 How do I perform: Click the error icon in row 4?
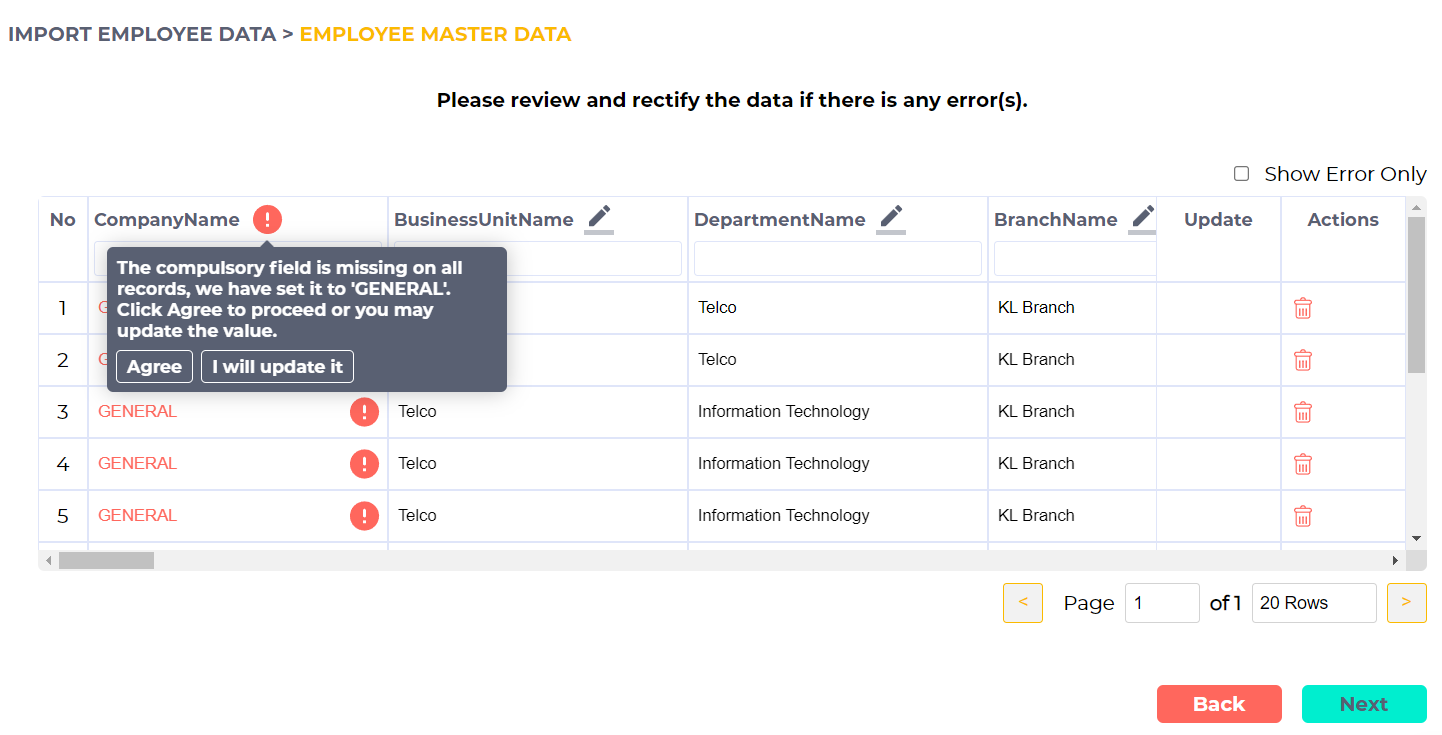coord(364,464)
